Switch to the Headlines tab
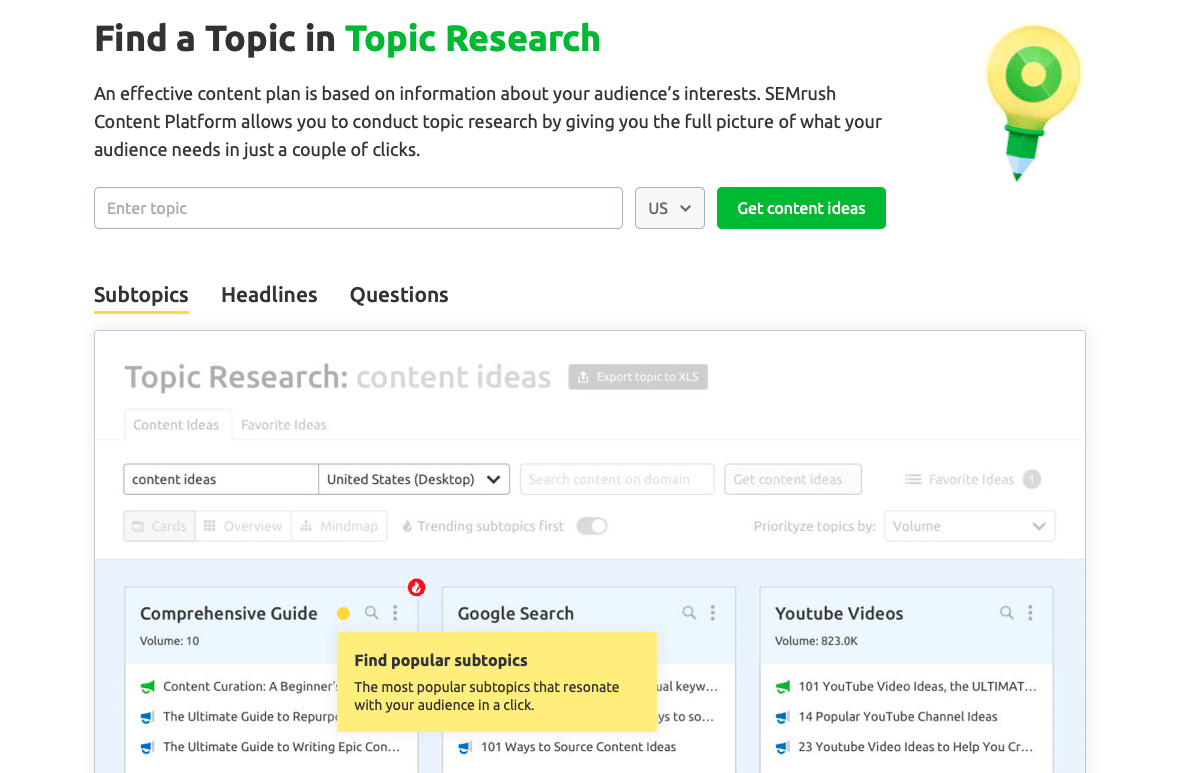This screenshot has width=1184, height=773. (x=269, y=295)
